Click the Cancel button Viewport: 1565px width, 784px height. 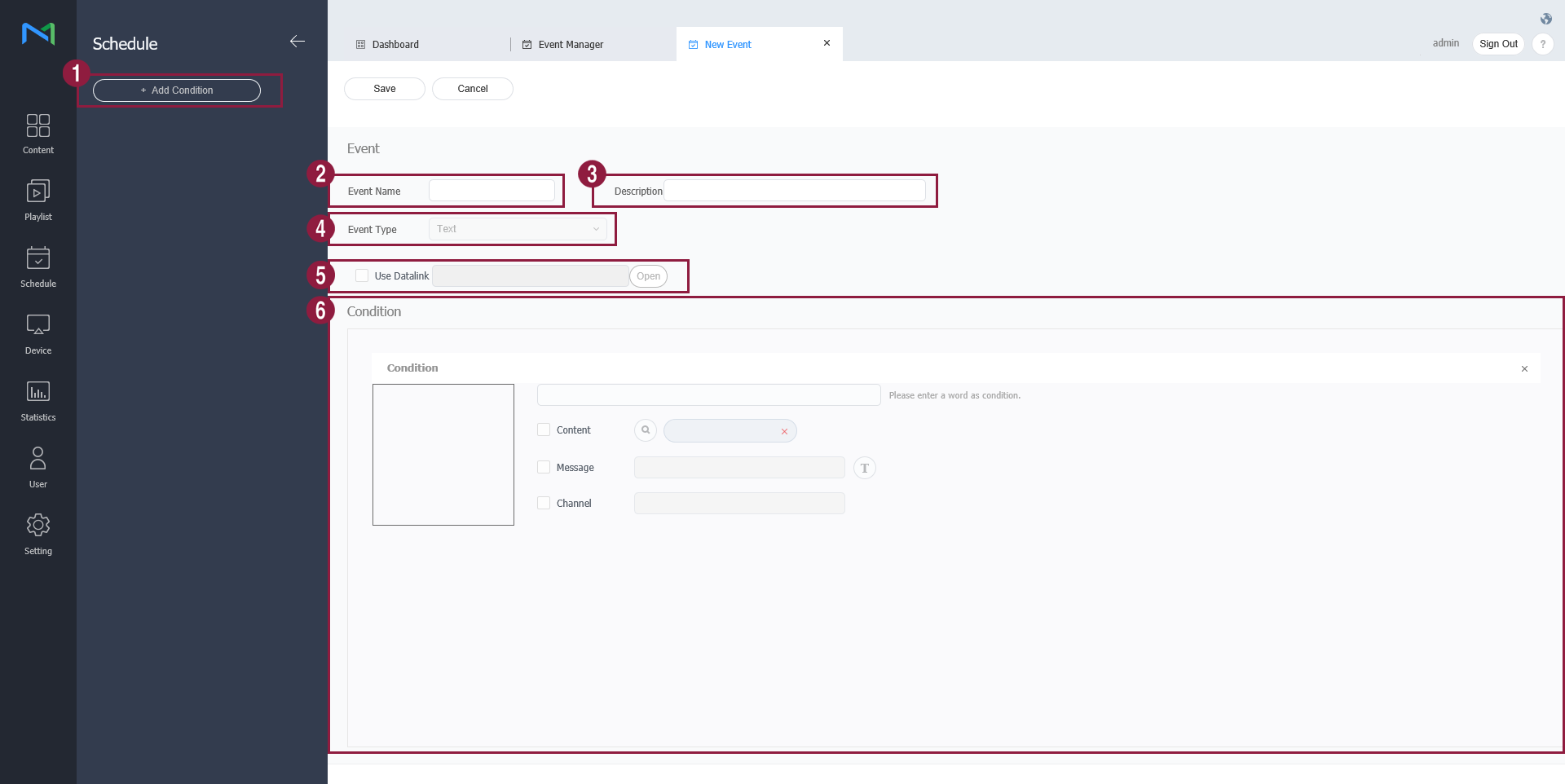pyautogui.click(x=473, y=89)
